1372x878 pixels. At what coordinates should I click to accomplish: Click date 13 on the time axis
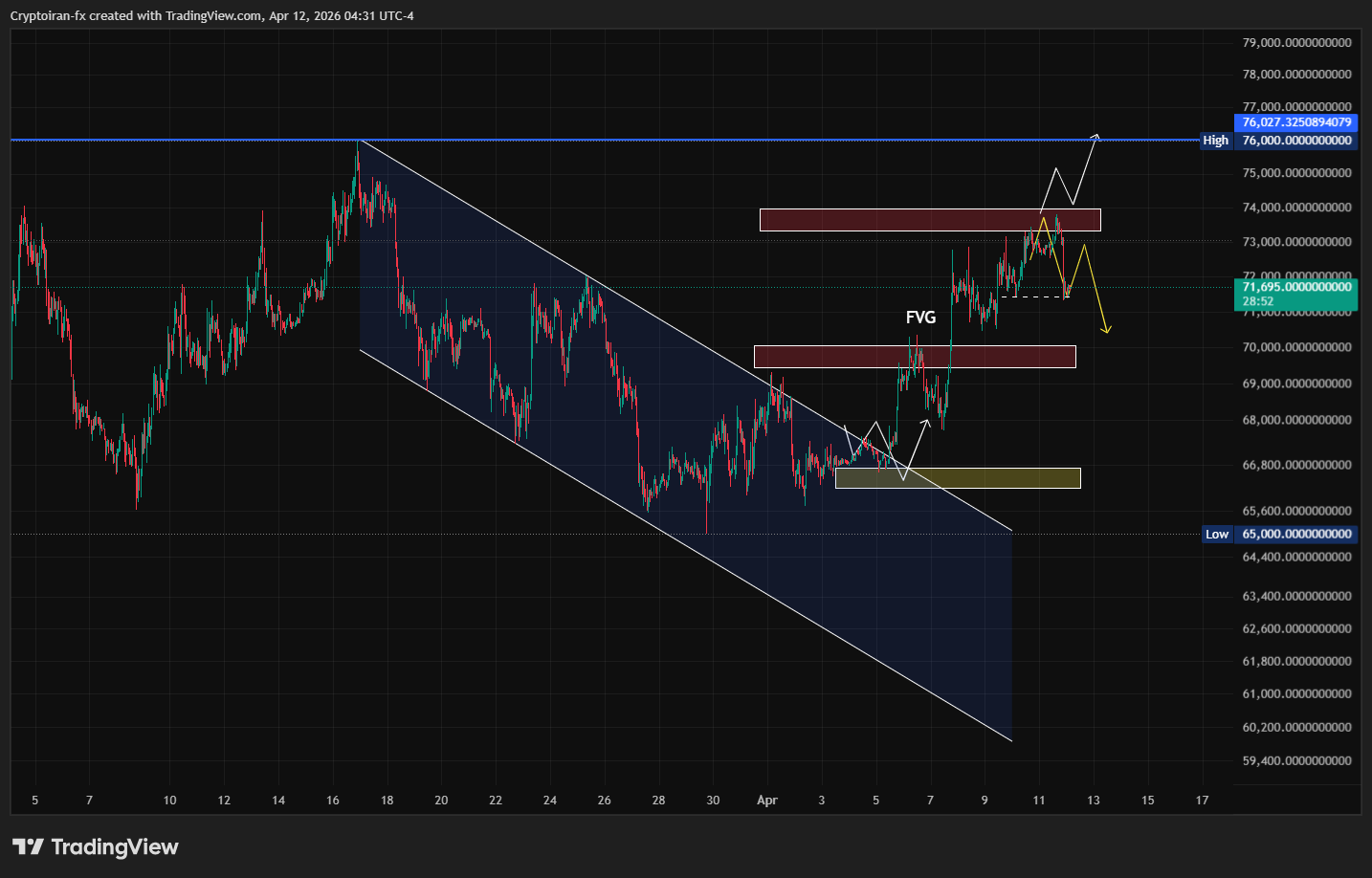pyautogui.click(x=1094, y=801)
